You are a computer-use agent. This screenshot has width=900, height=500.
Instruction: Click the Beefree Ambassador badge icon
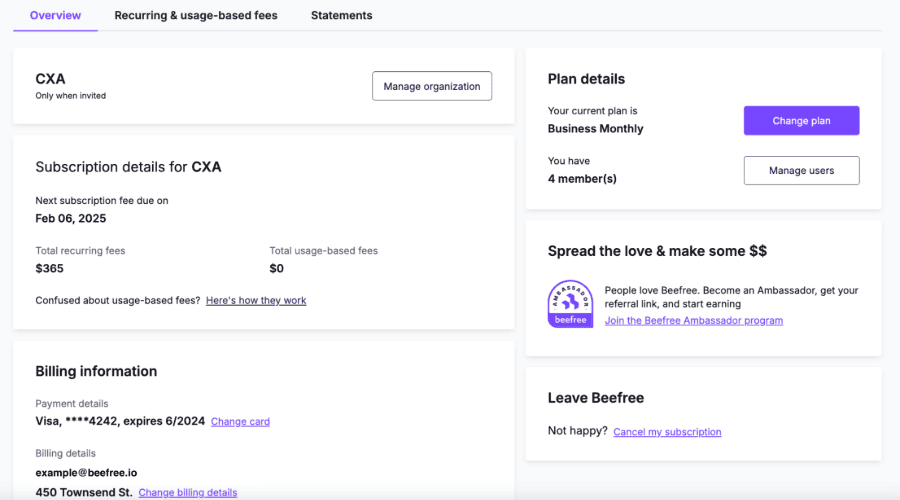(570, 304)
